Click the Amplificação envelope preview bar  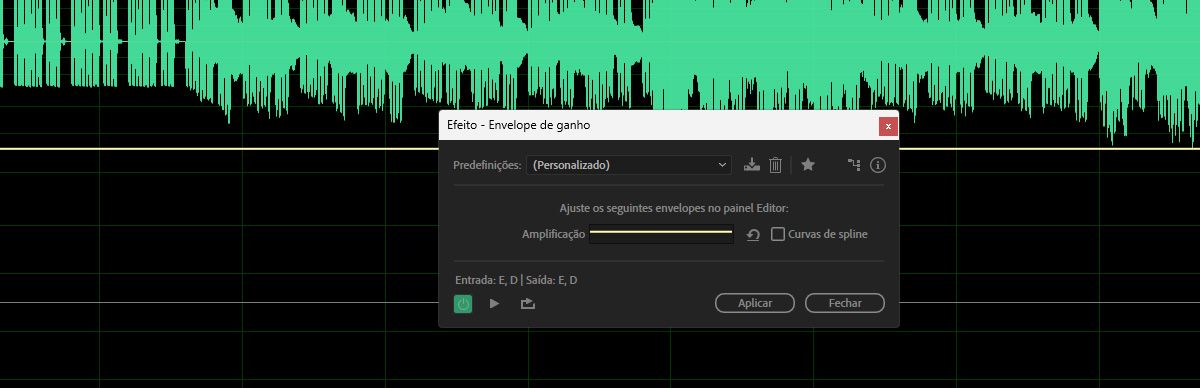(x=661, y=235)
